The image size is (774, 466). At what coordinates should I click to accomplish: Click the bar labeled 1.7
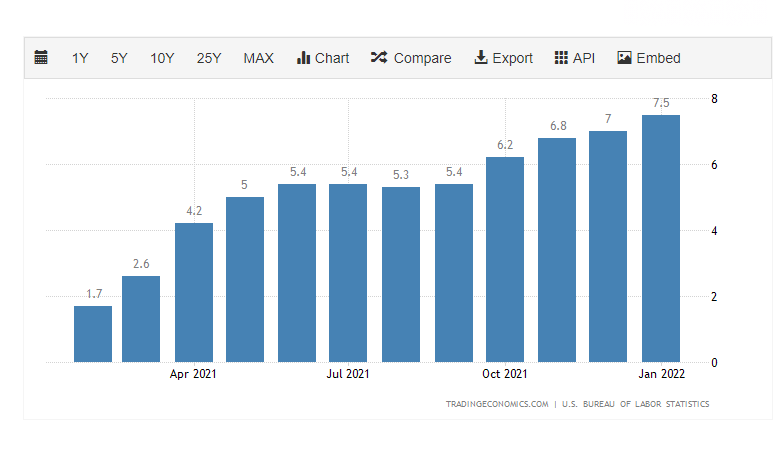click(93, 334)
